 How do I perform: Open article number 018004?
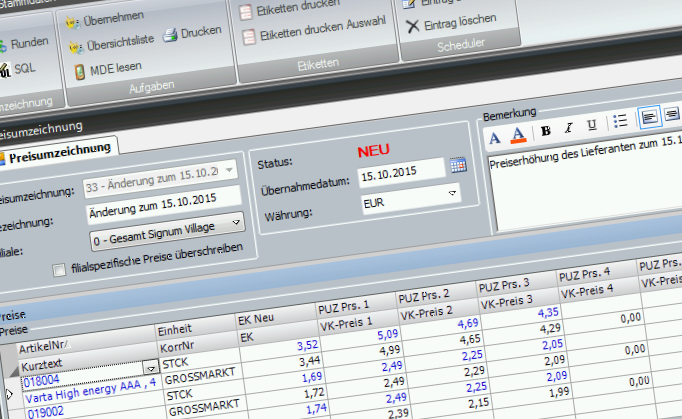[42, 380]
